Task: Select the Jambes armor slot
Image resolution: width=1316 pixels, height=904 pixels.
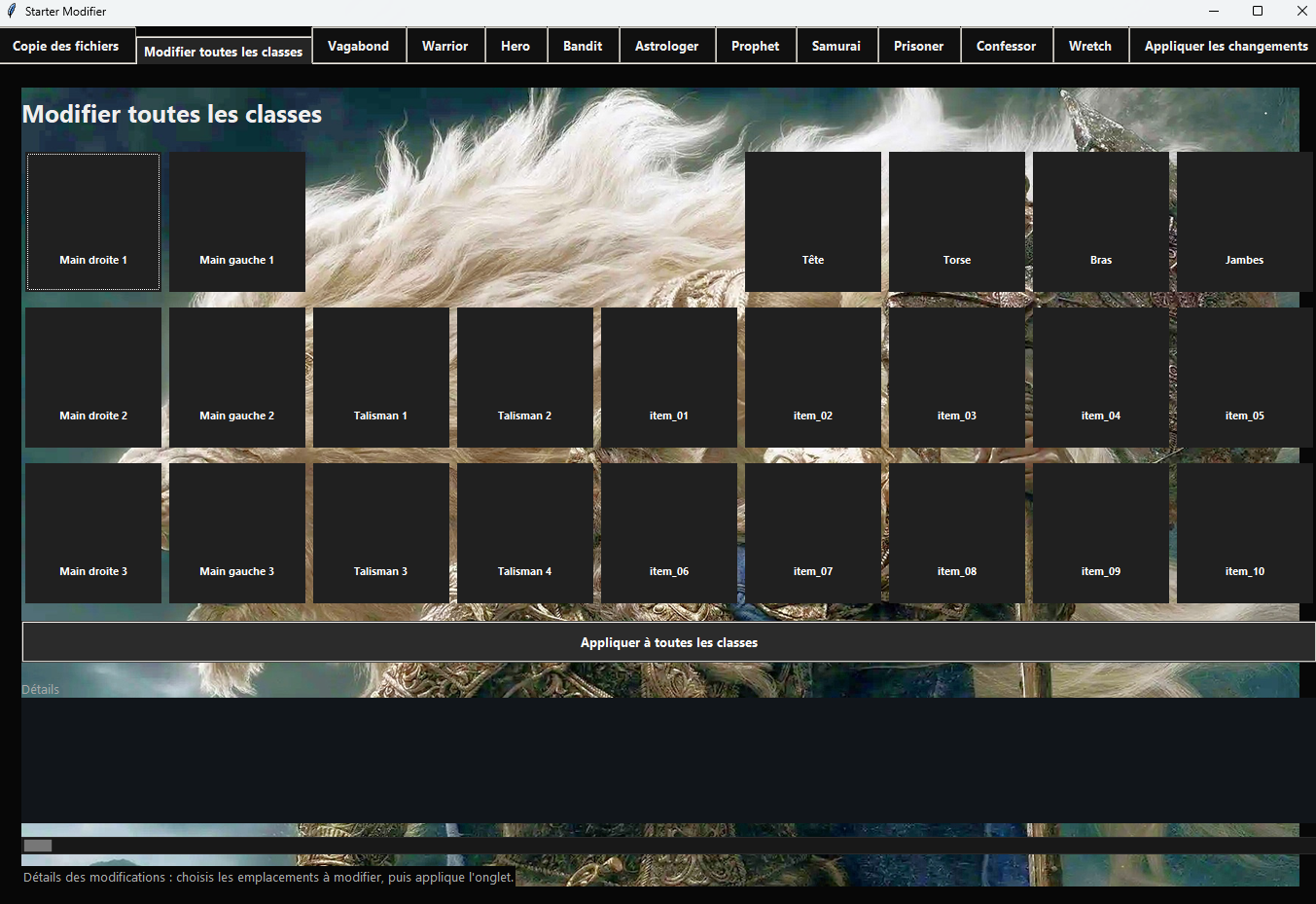Action: click(1245, 222)
